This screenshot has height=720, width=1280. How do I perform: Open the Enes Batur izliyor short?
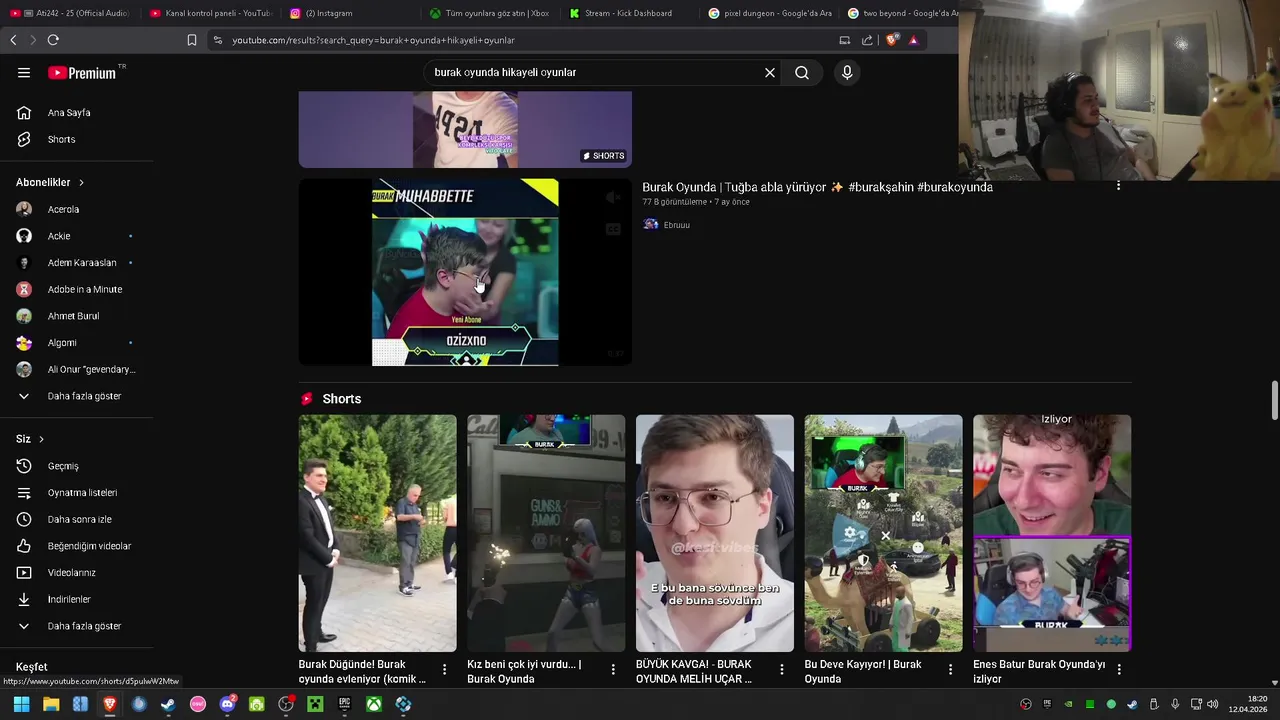(x=1052, y=533)
